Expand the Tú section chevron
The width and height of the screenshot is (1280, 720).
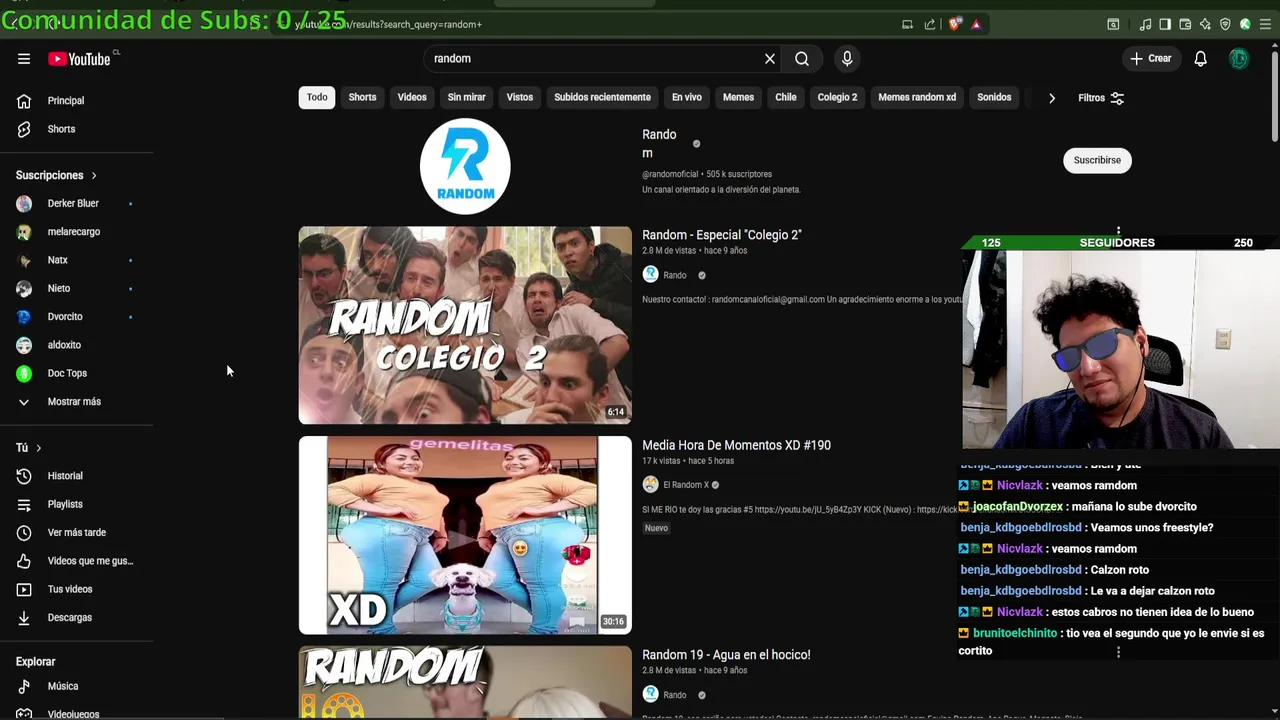[x=38, y=448]
